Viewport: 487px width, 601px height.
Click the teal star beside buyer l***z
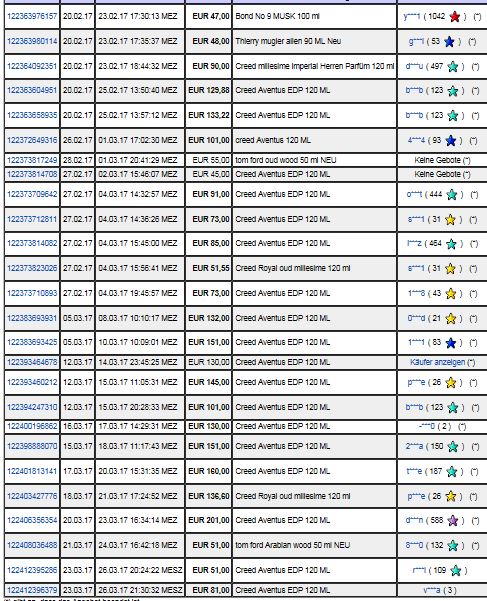tap(452, 244)
